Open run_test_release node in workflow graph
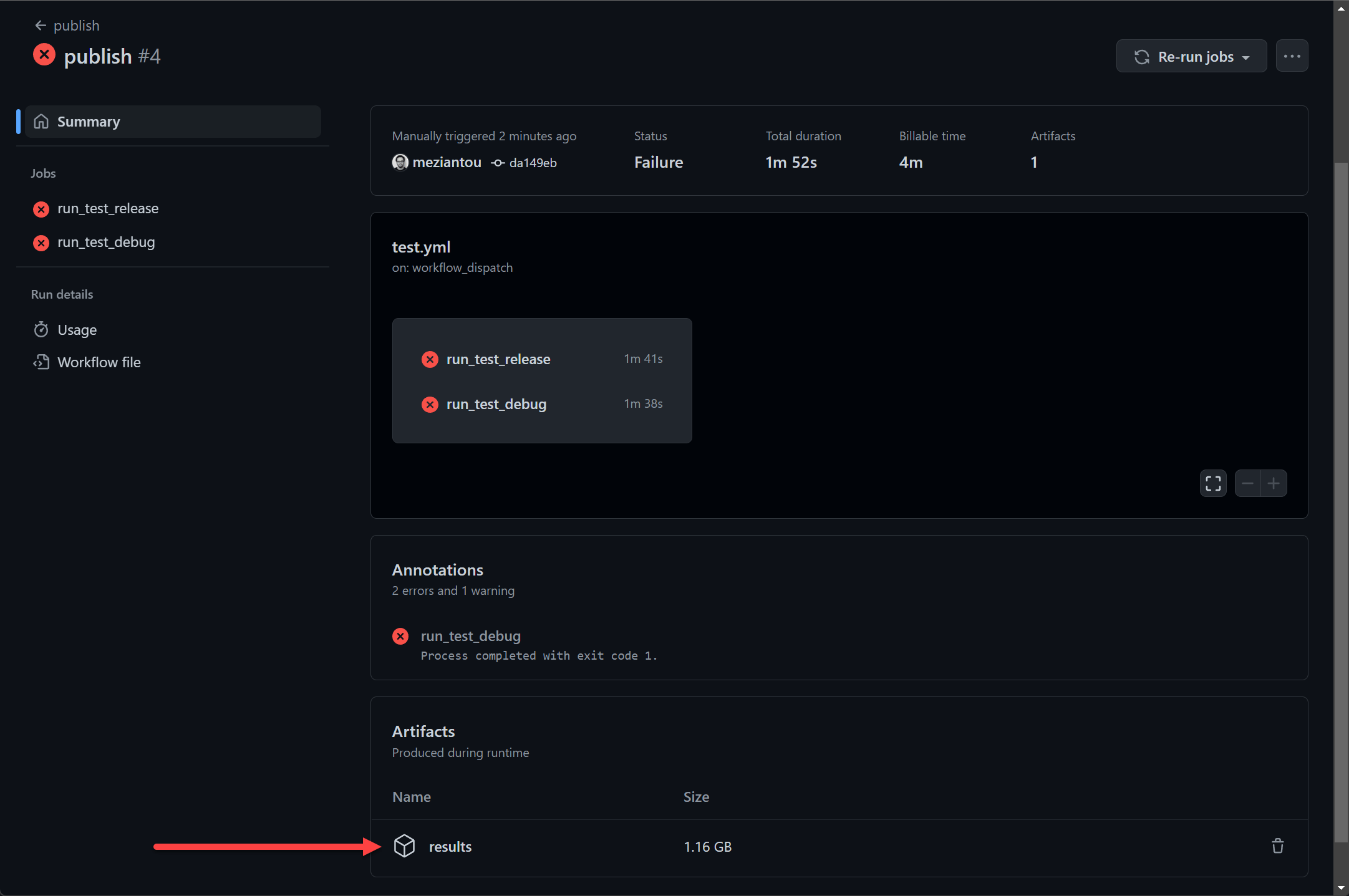 [x=498, y=359]
